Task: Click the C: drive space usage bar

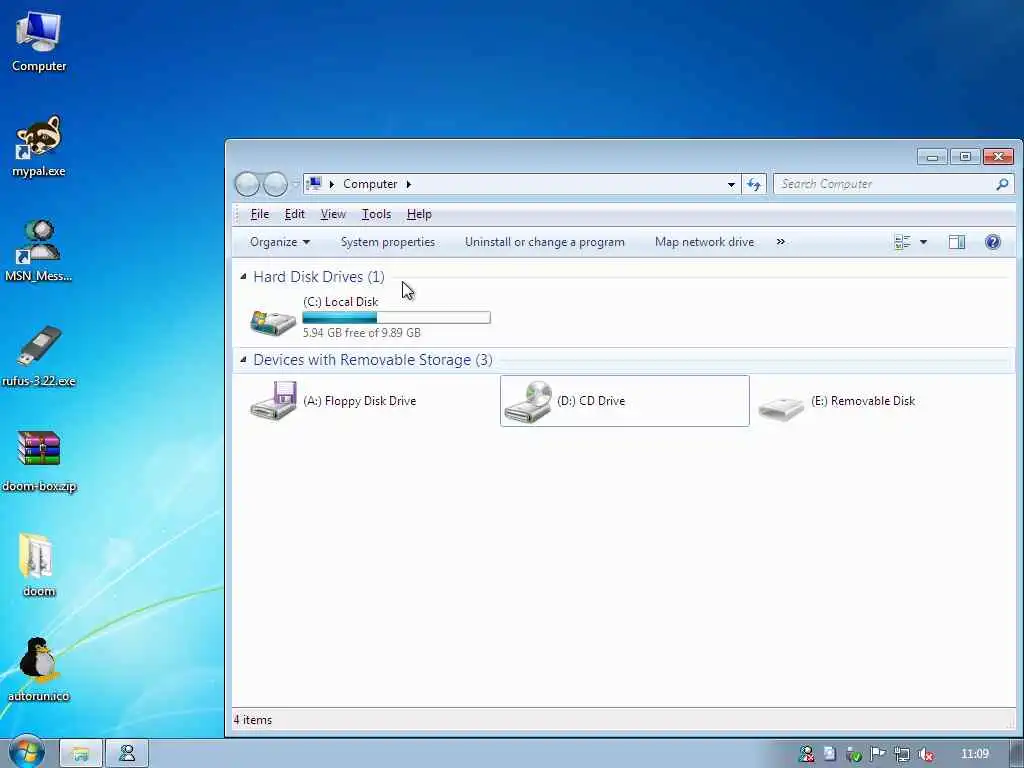Action: [x=396, y=317]
